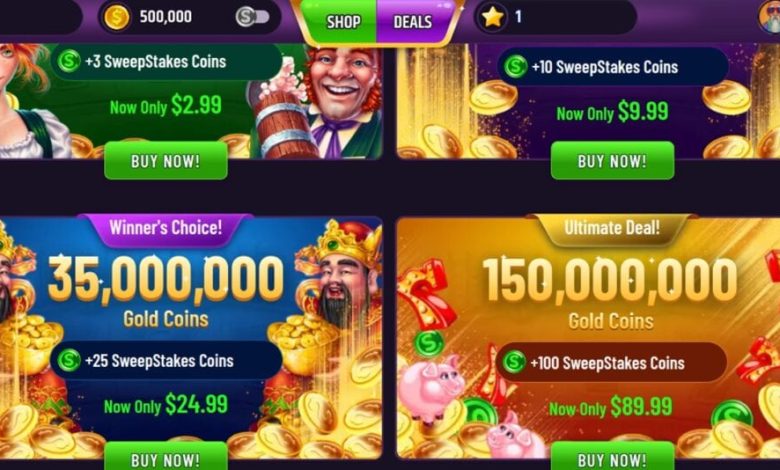Tap the 35,000,000 Gold Coins offer card
780x470 pixels.
pyautogui.click(x=191, y=337)
